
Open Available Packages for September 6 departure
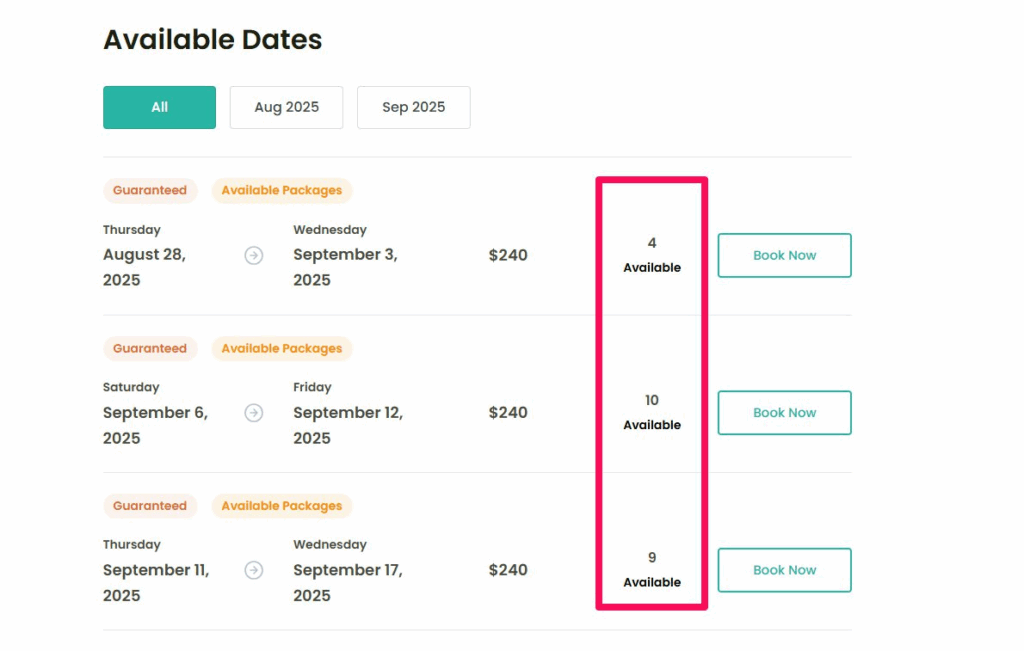pyautogui.click(x=282, y=348)
